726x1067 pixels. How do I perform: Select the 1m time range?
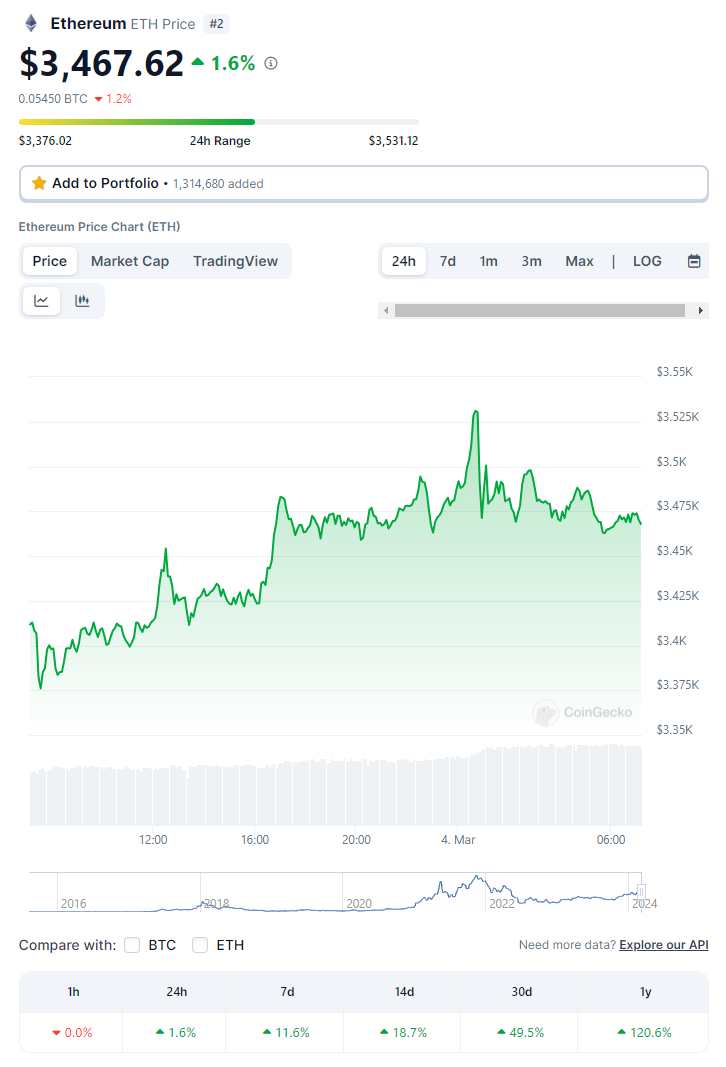pos(489,261)
